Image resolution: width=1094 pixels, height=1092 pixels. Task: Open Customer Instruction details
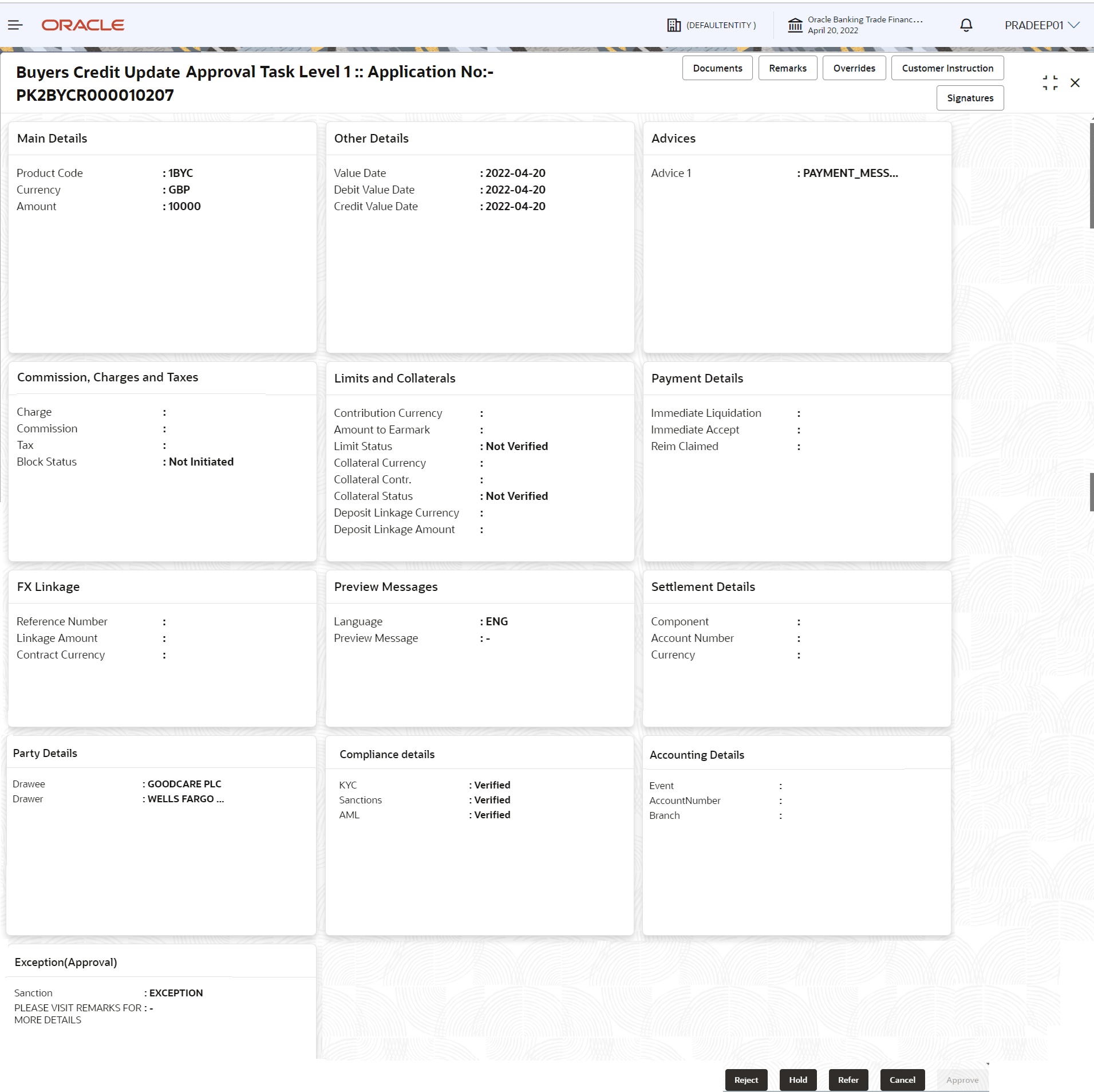pyautogui.click(x=947, y=68)
